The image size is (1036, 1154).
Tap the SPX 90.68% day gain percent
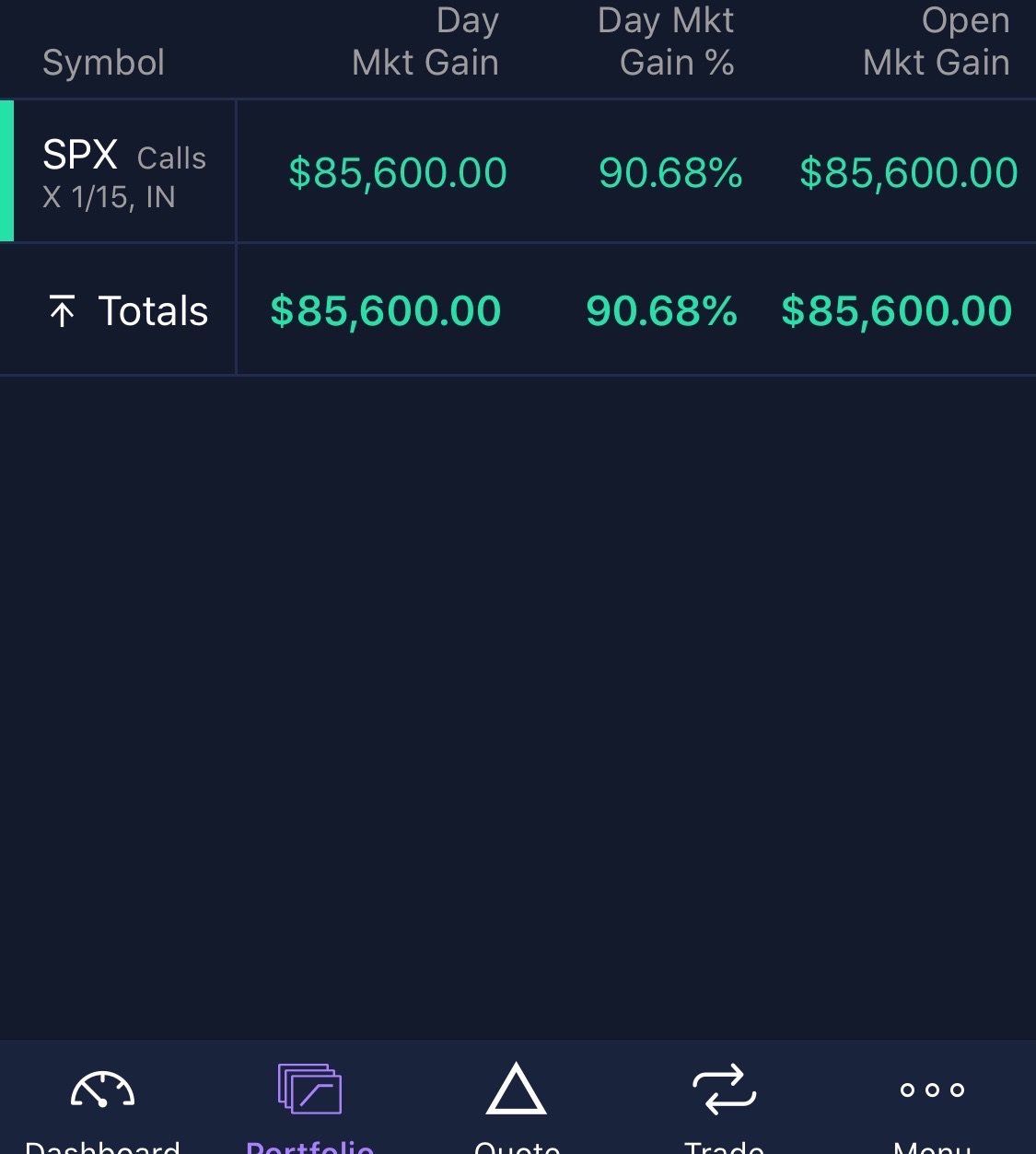pyautogui.click(x=670, y=173)
